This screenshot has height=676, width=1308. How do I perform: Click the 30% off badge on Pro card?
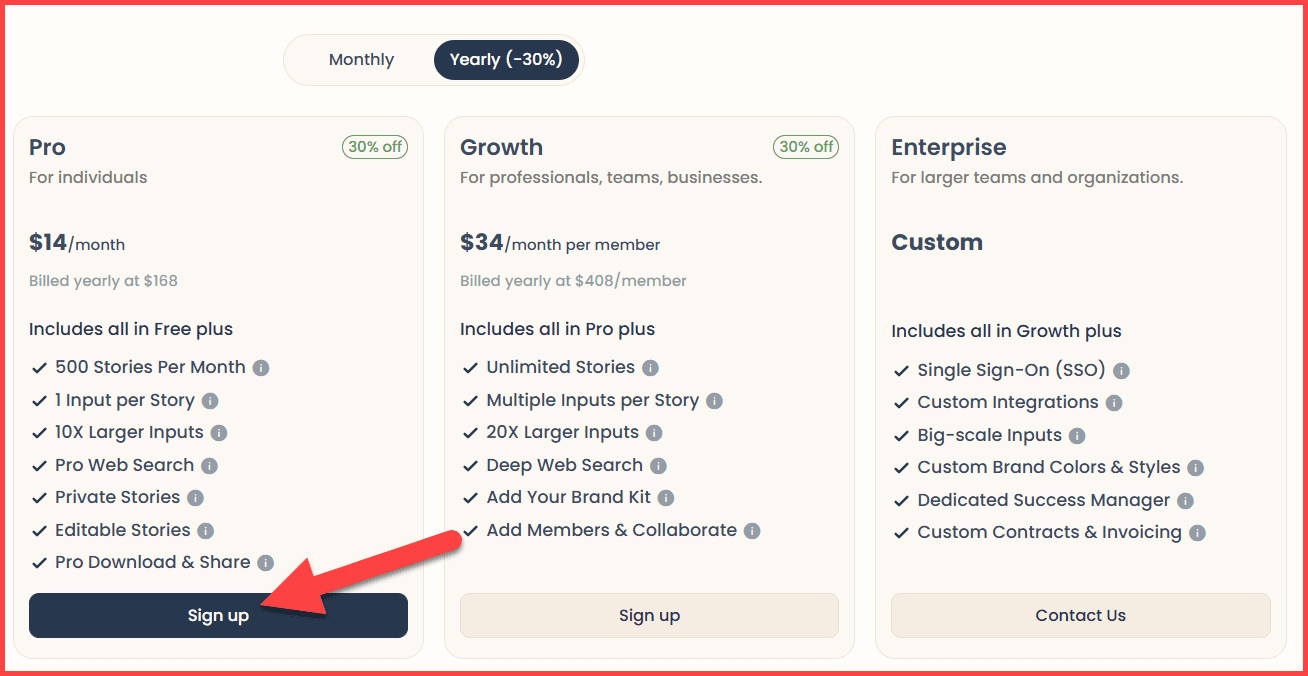point(375,147)
